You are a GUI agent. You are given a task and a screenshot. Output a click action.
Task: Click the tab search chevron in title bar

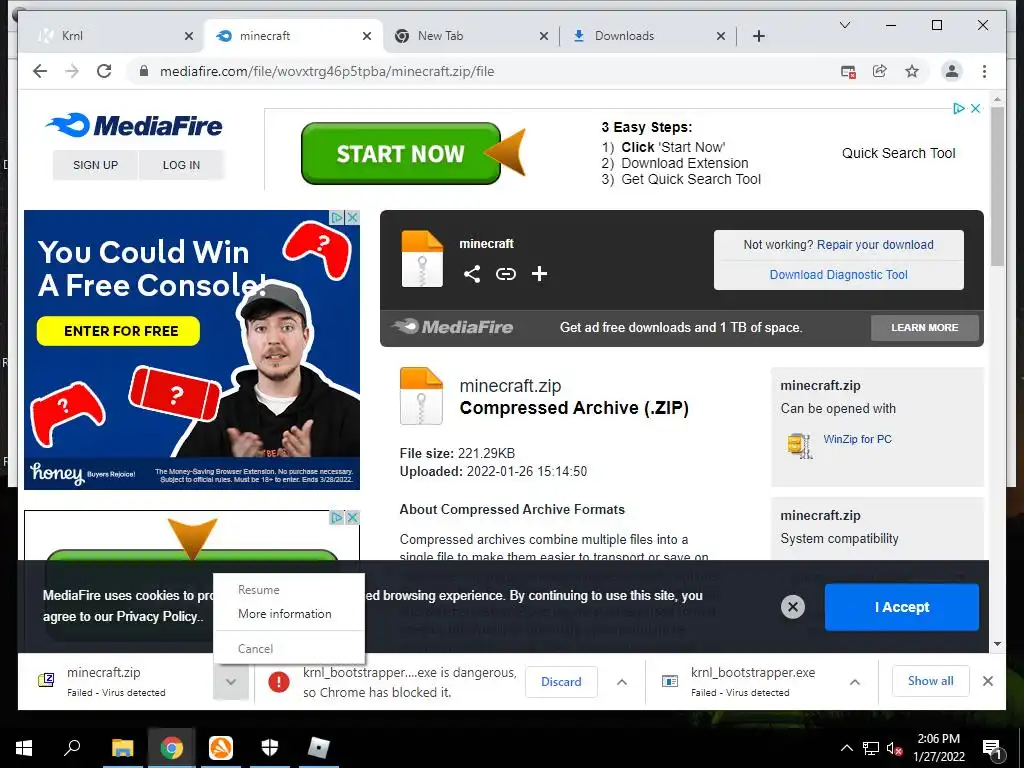pos(844,25)
